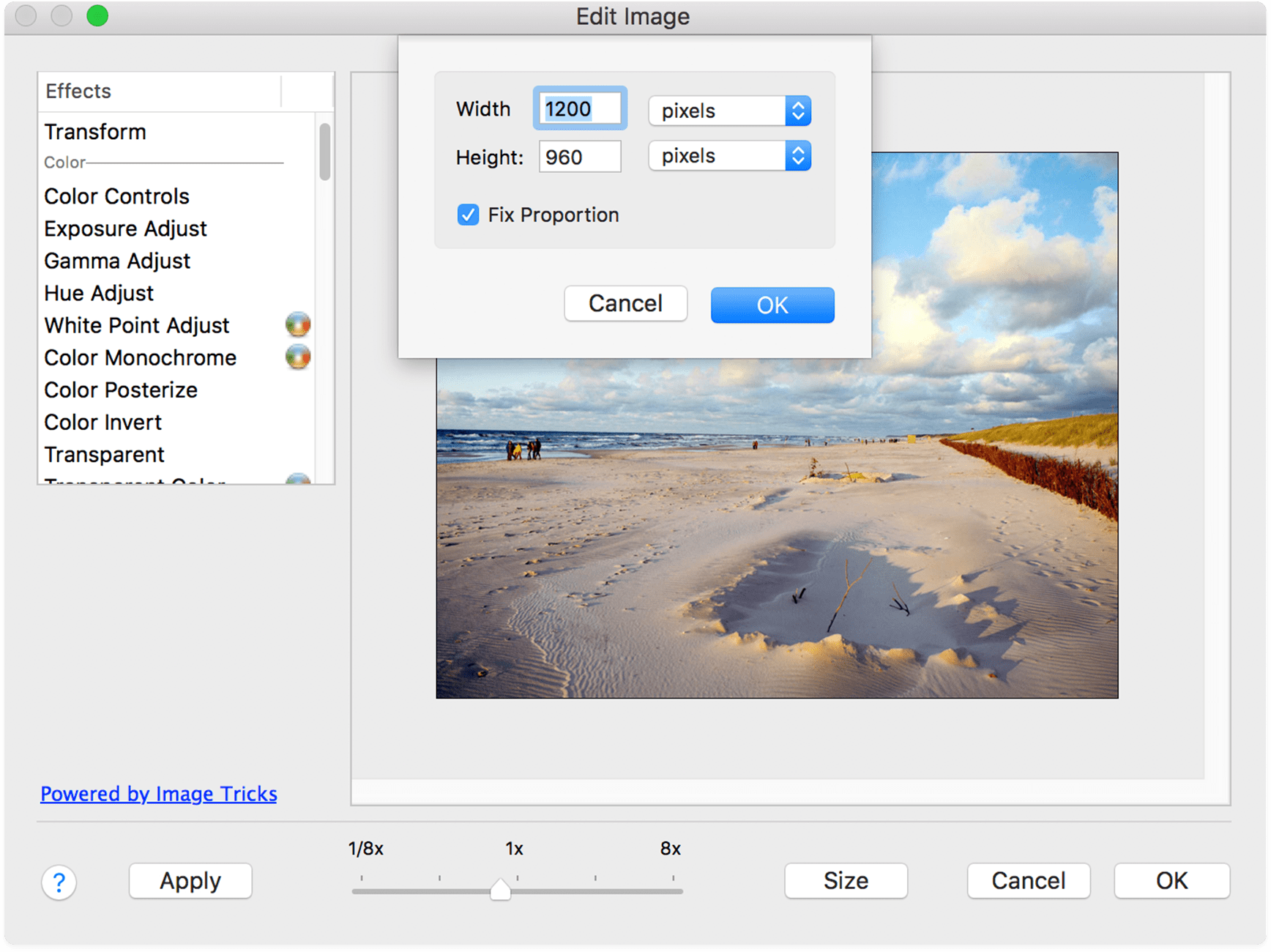Screen dimensions: 1271x952
Task: Uncheck the Fix Proportion checkbox
Action: (468, 215)
